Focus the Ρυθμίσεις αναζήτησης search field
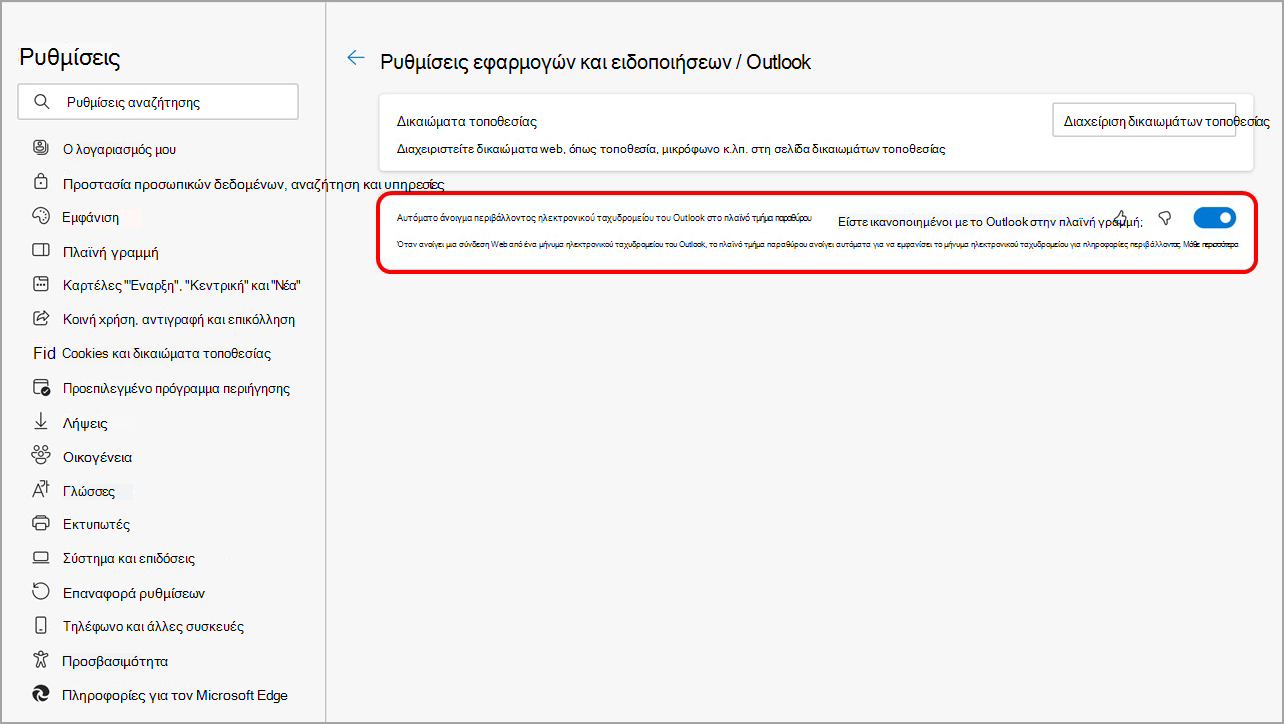The width and height of the screenshot is (1284, 724). tap(158, 102)
